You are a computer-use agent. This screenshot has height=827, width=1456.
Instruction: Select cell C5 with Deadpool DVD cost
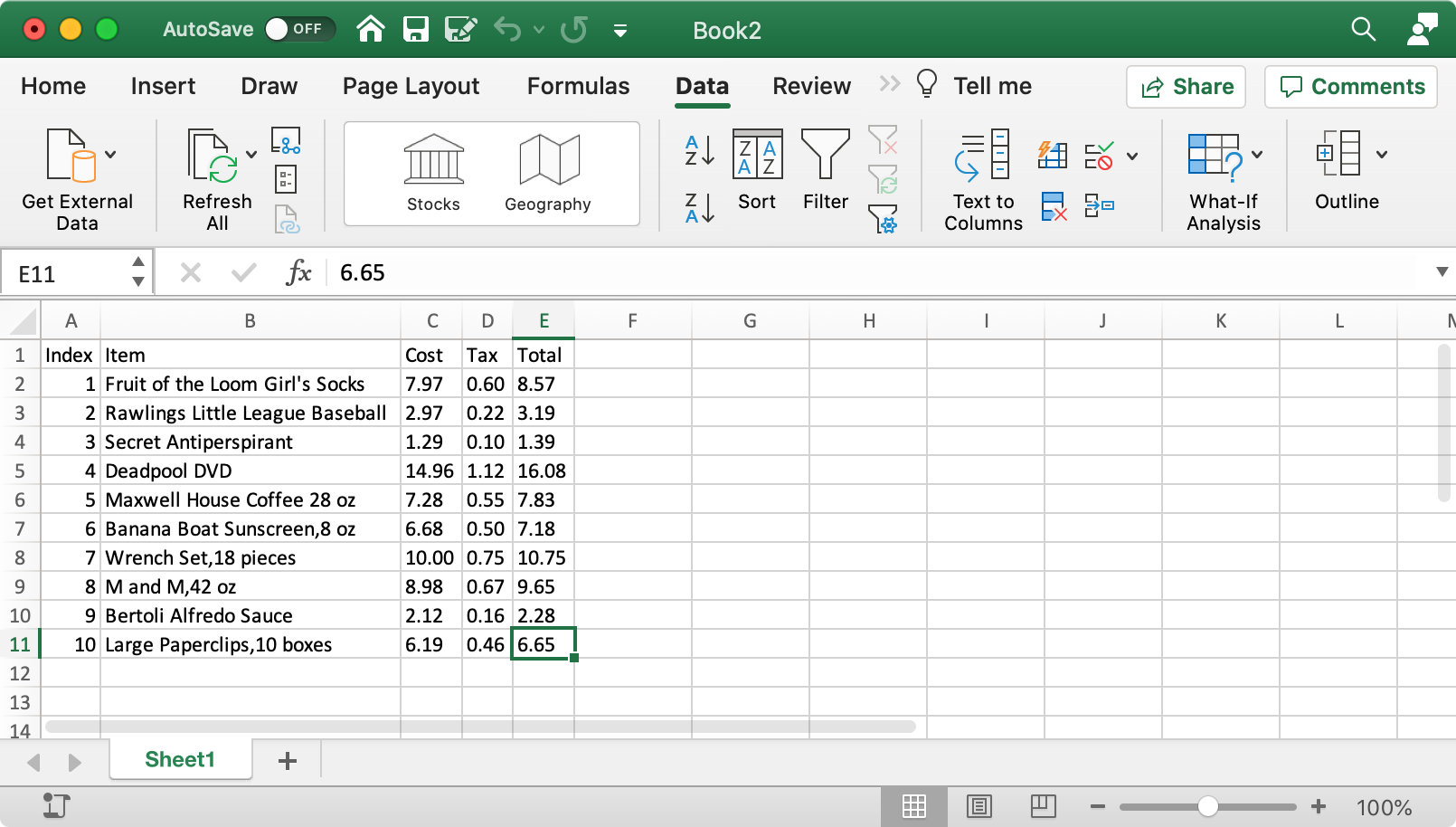coord(431,471)
